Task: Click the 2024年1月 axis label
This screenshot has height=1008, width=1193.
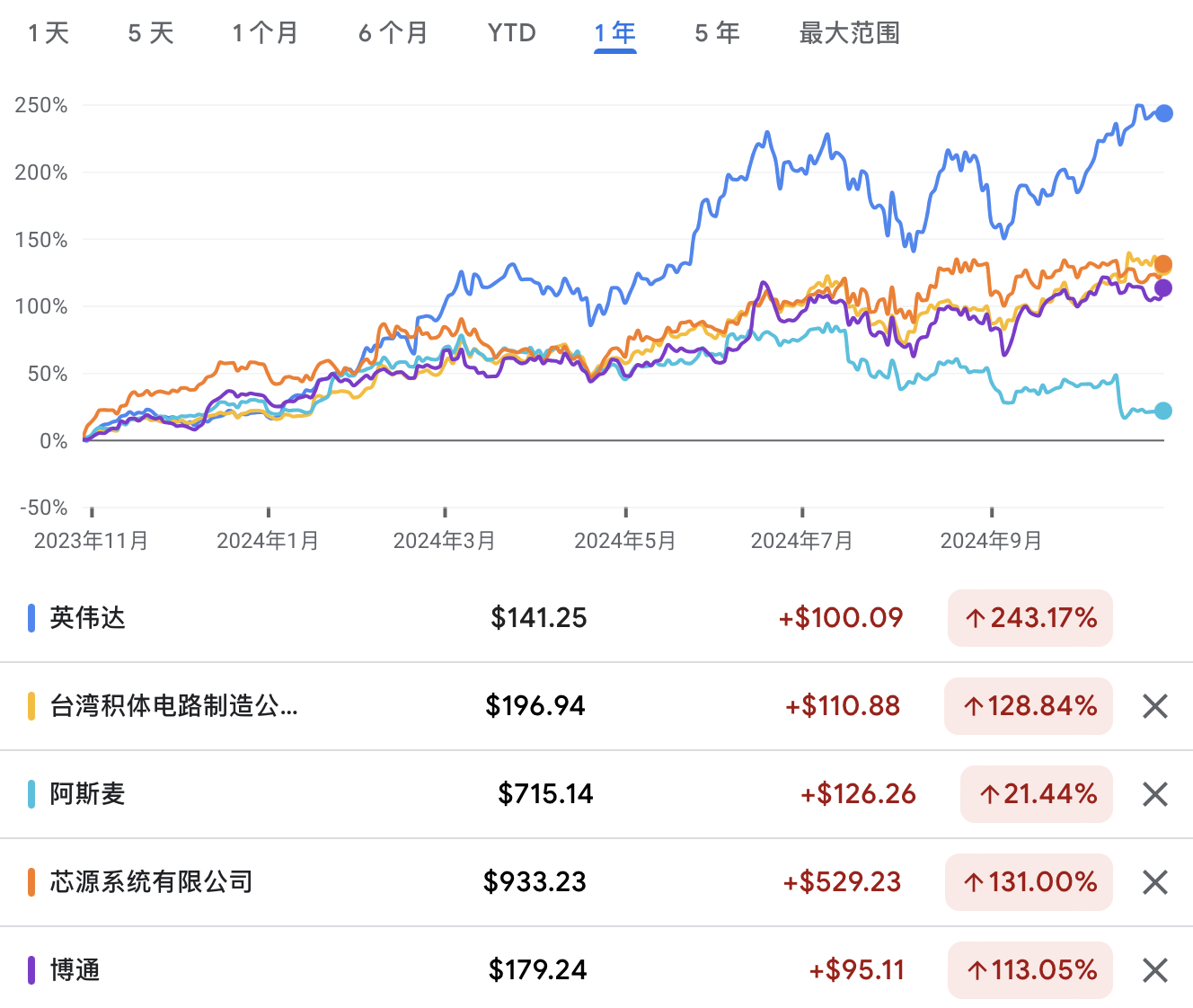Action: 268,541
